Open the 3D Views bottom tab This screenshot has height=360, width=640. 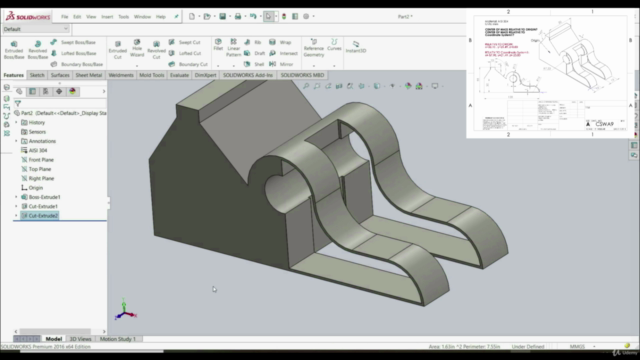coord(80,339)
